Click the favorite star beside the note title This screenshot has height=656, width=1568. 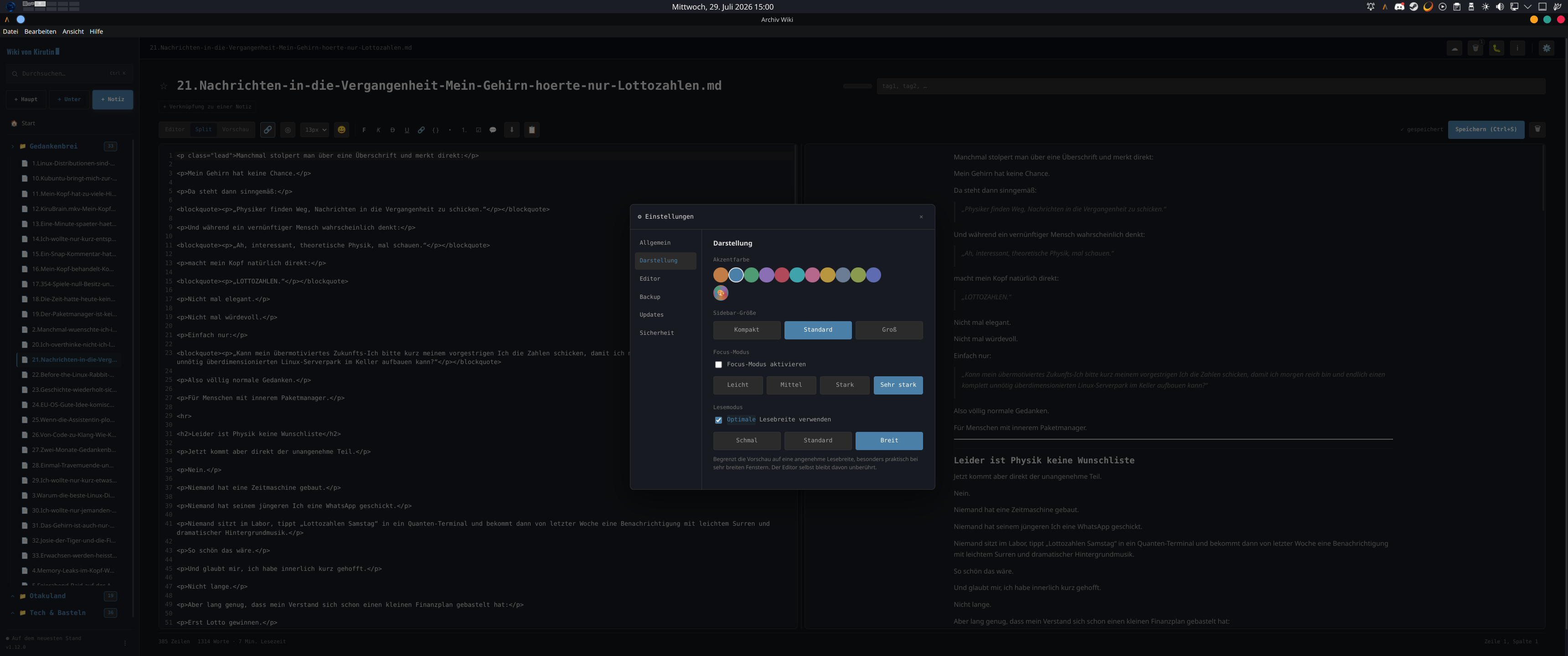tap(164, 87)
